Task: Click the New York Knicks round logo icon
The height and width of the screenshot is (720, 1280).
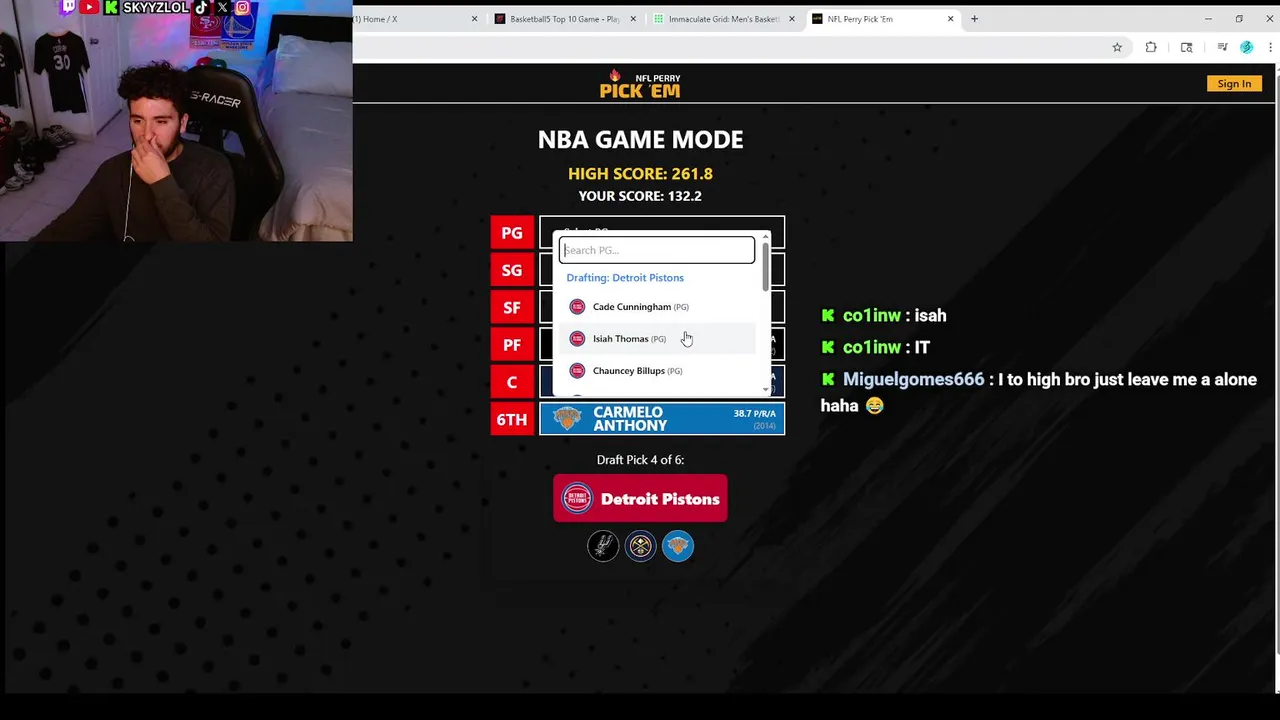Action: tap(678, 546)
